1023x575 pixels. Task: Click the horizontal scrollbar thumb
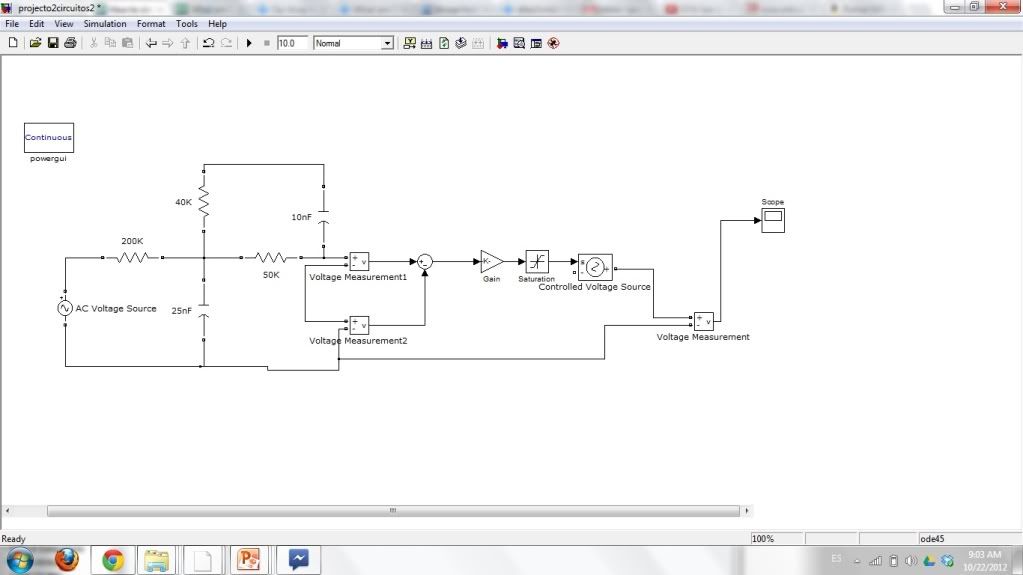pos(392,511)
